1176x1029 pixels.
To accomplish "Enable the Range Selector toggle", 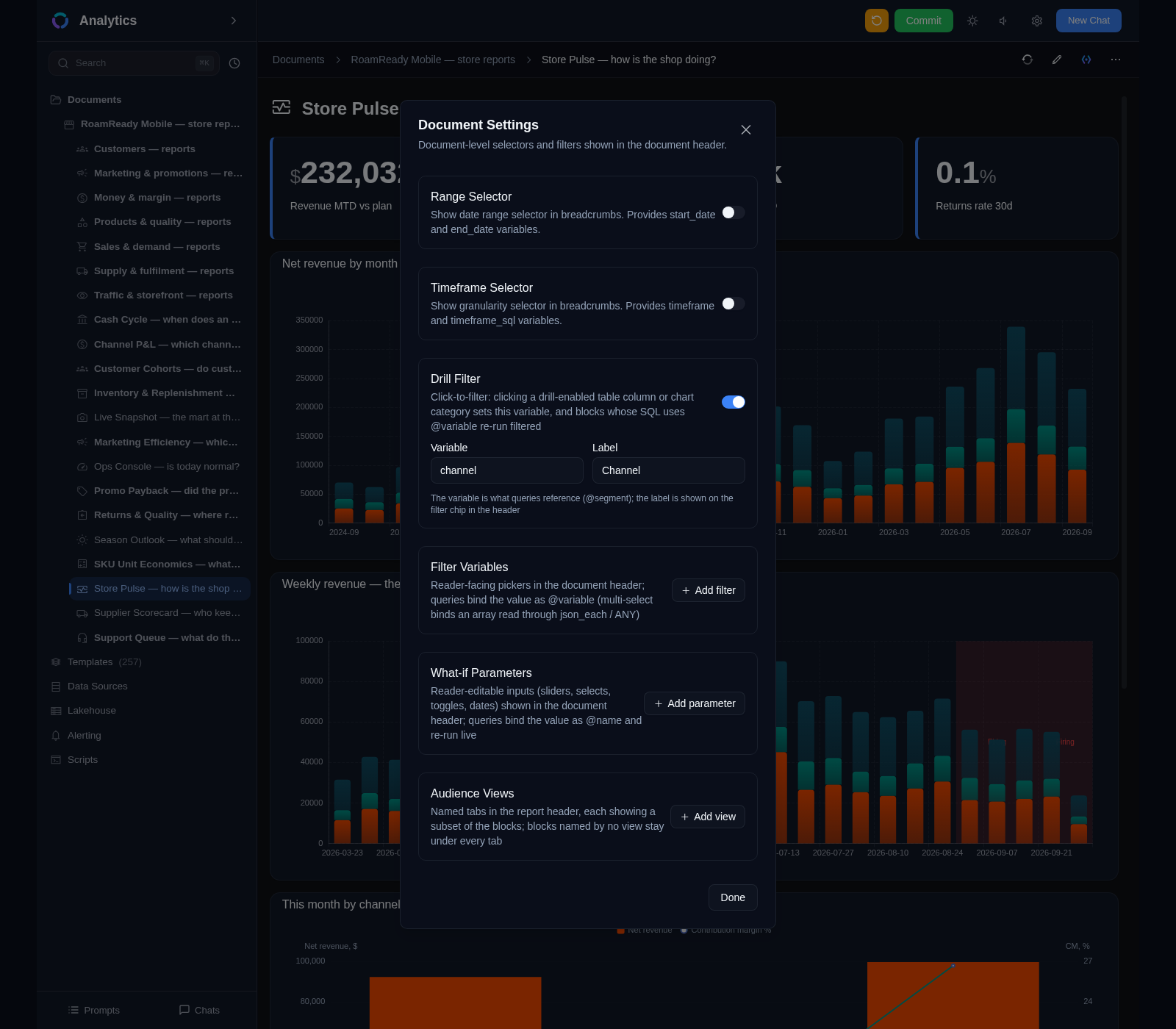I will [734, 212].
